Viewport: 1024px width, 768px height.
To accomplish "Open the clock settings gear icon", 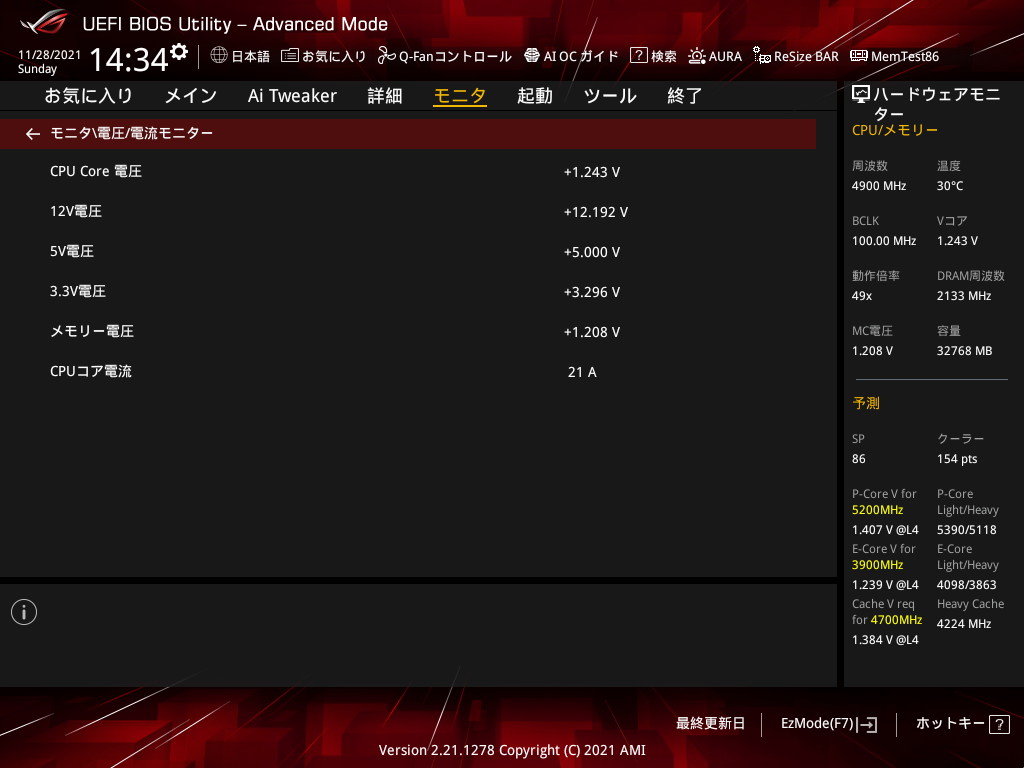I will tap(179, 51).
